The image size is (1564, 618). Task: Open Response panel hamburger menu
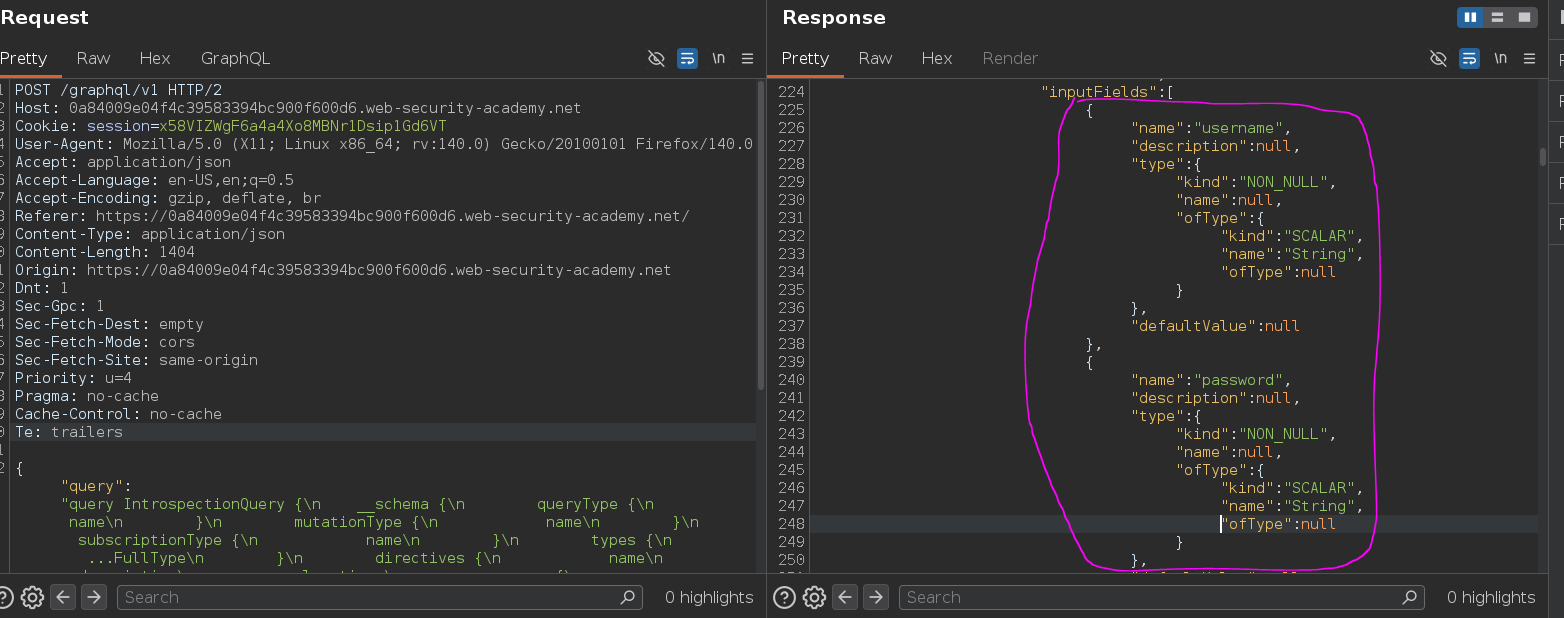[1529, 58]
